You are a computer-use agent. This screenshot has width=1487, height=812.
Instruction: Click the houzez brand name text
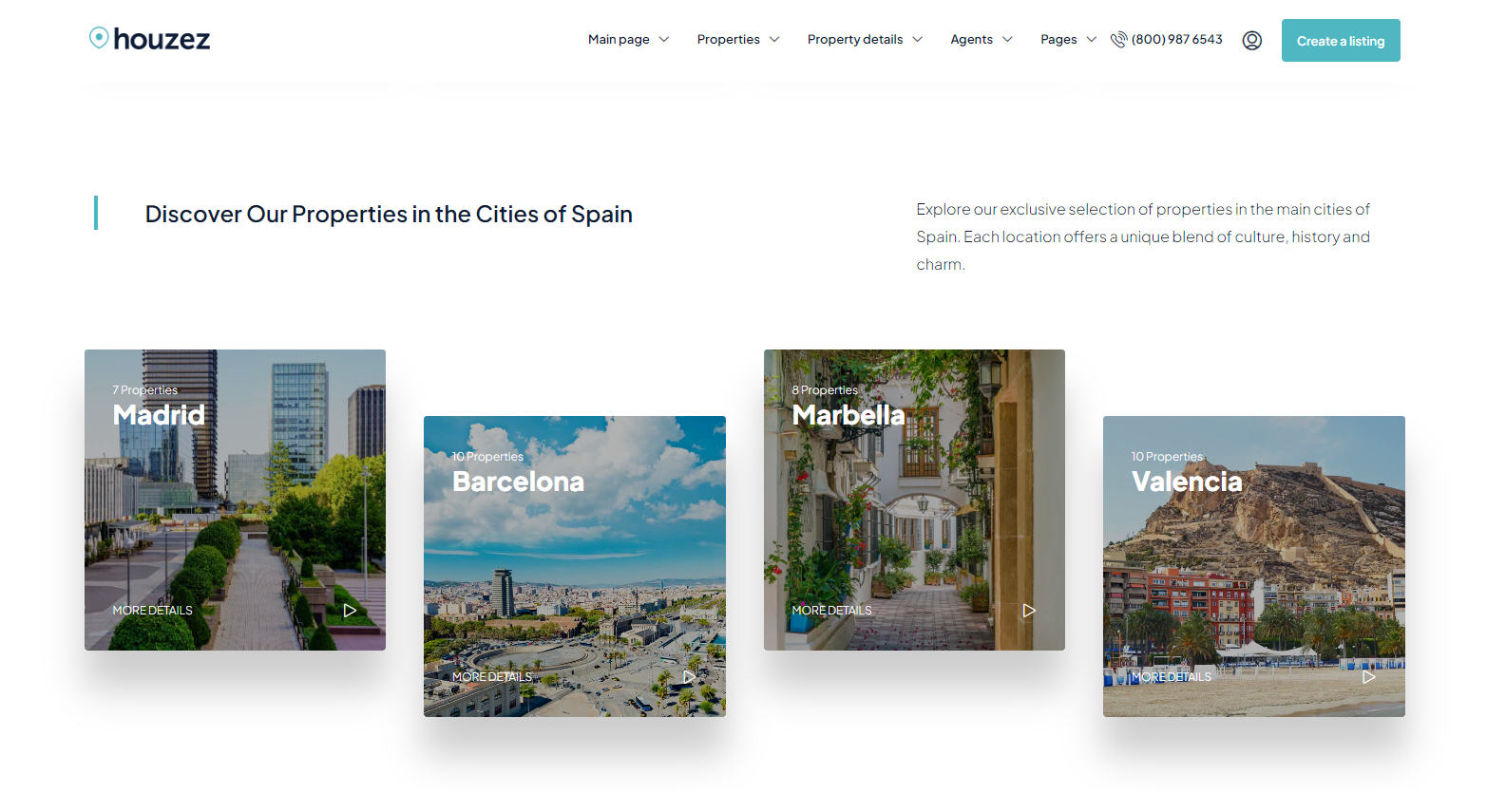click(x=162, y=40)
